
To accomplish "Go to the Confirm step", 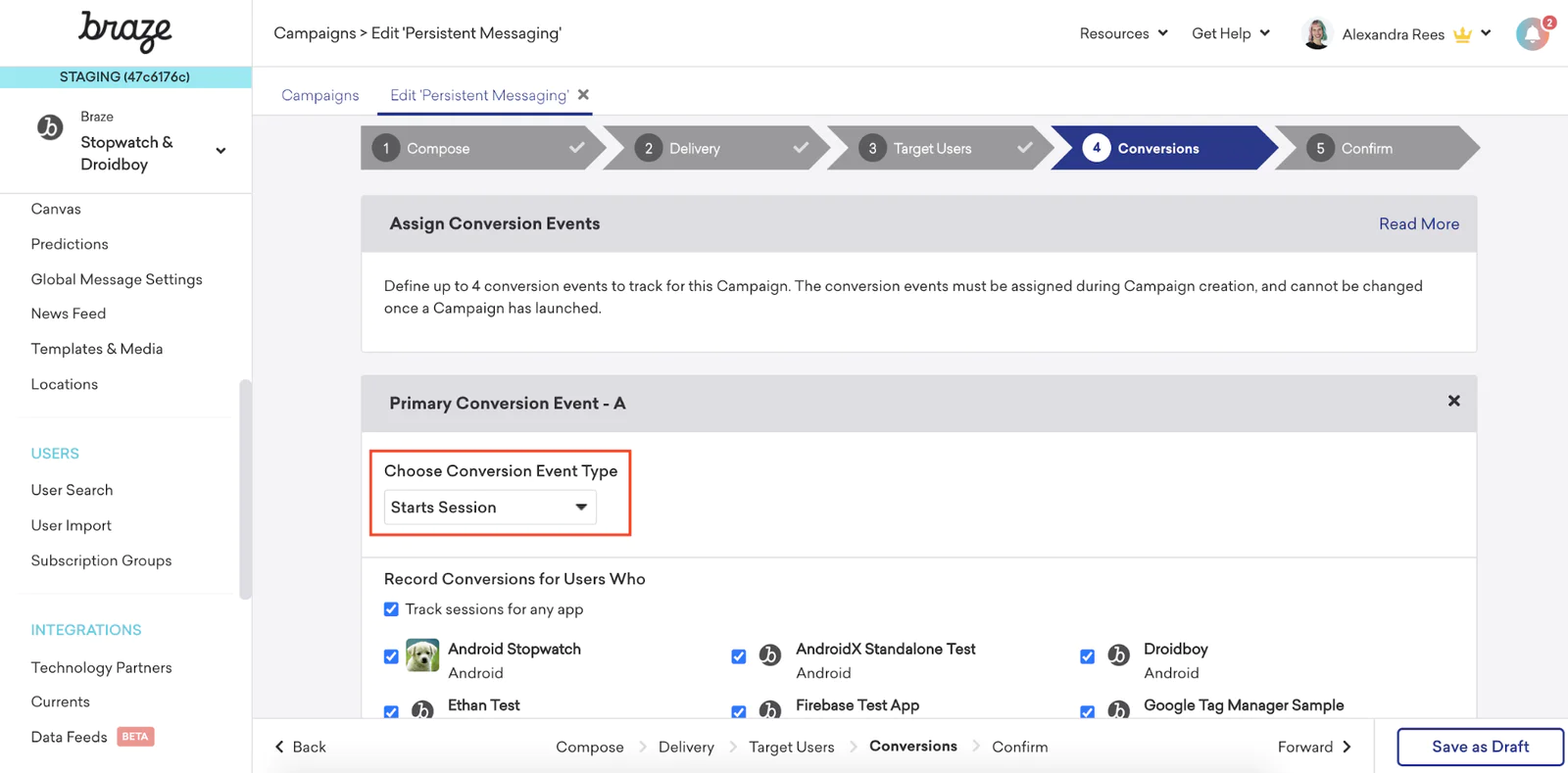I will click(x=1366, y=149).
